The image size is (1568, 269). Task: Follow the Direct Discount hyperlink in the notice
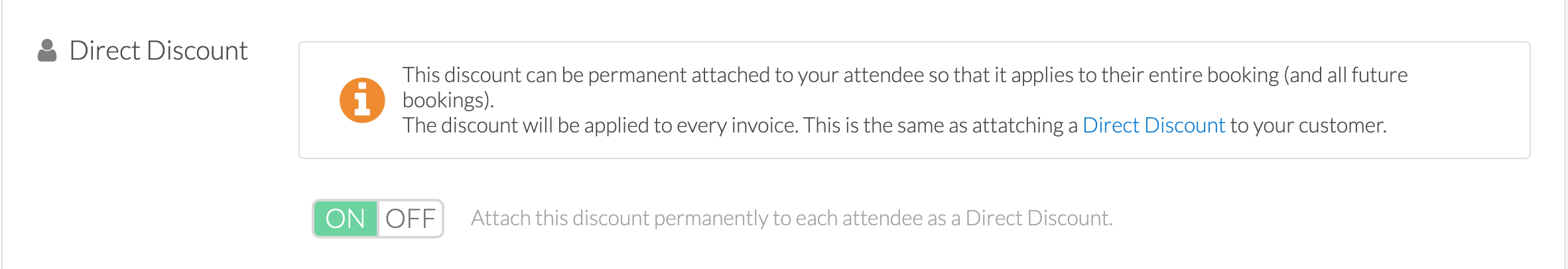[1153, 125]
